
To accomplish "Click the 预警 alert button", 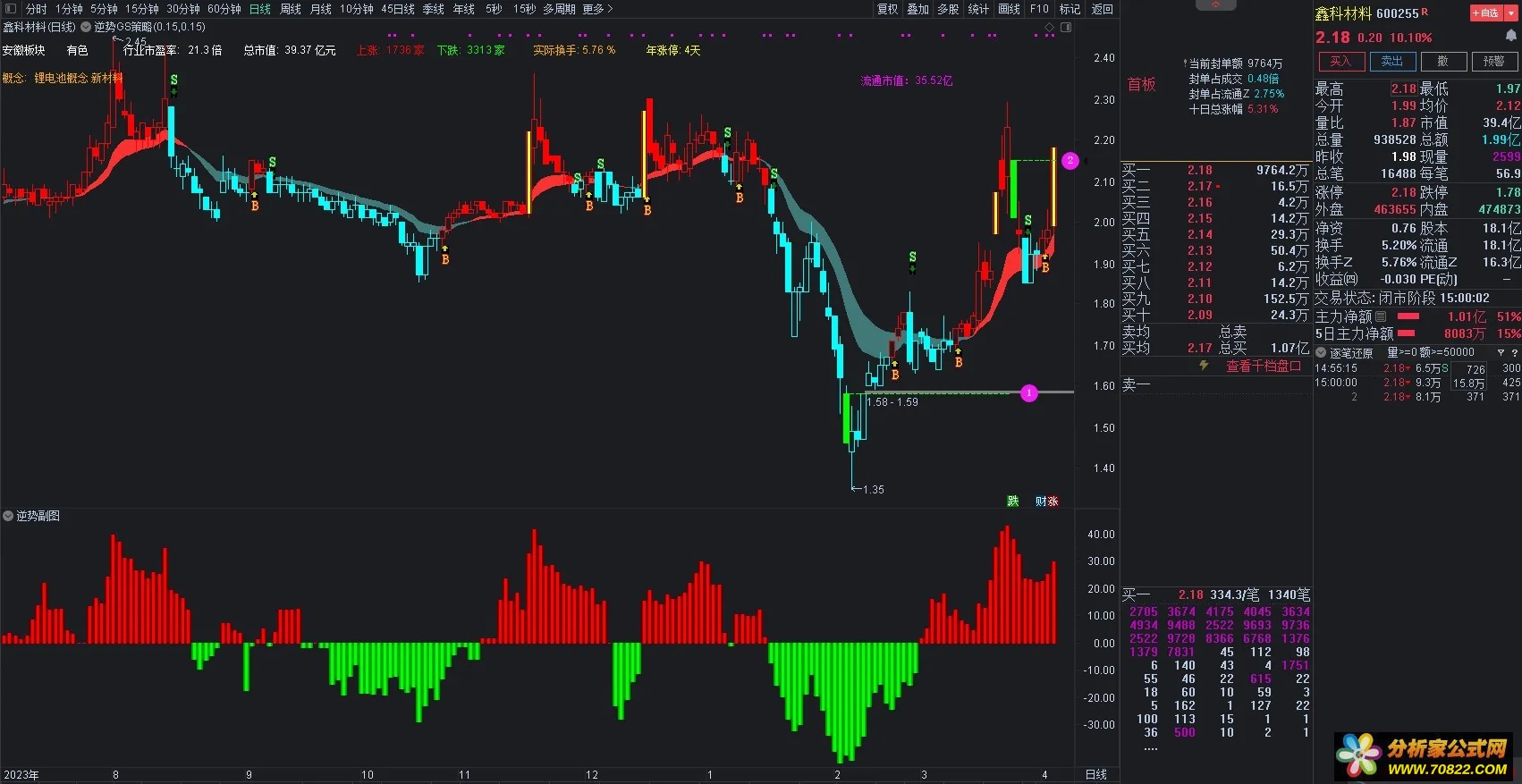I will (x=1494, y=62).
